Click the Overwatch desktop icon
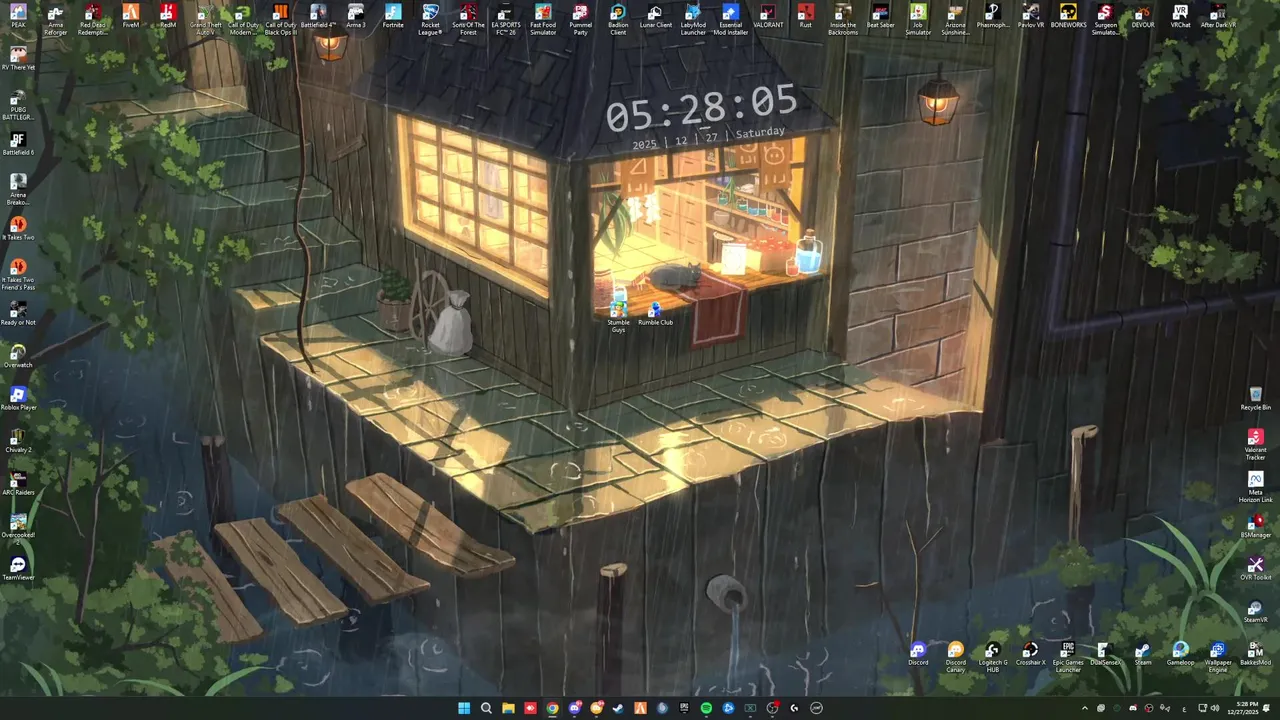The height and width of the screenshot is (720, 1280). tap(18, 356)
